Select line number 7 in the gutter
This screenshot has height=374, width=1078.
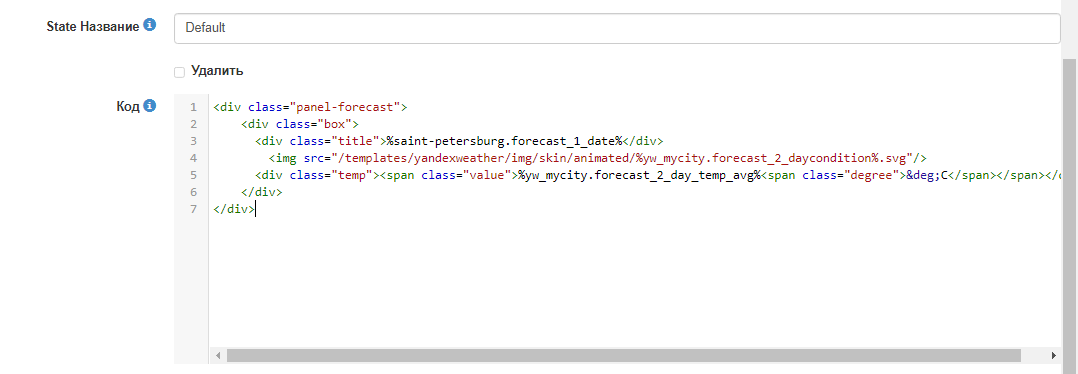click(193, 208)
